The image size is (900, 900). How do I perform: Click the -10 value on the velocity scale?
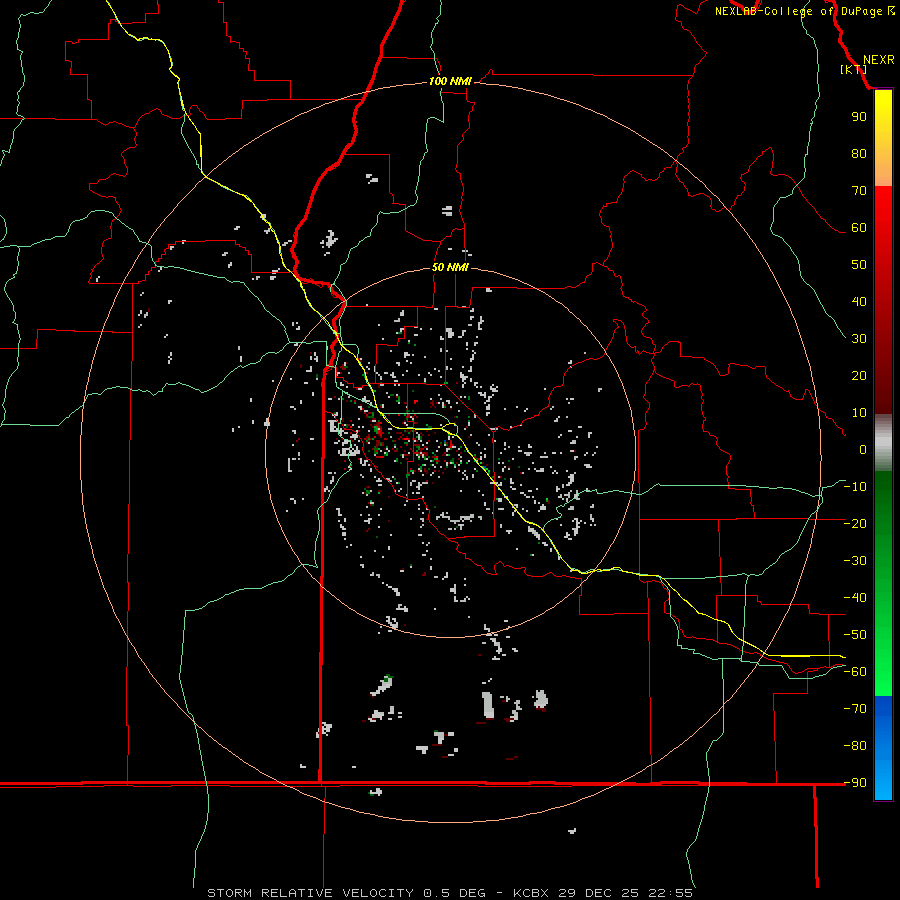(855, 487)
